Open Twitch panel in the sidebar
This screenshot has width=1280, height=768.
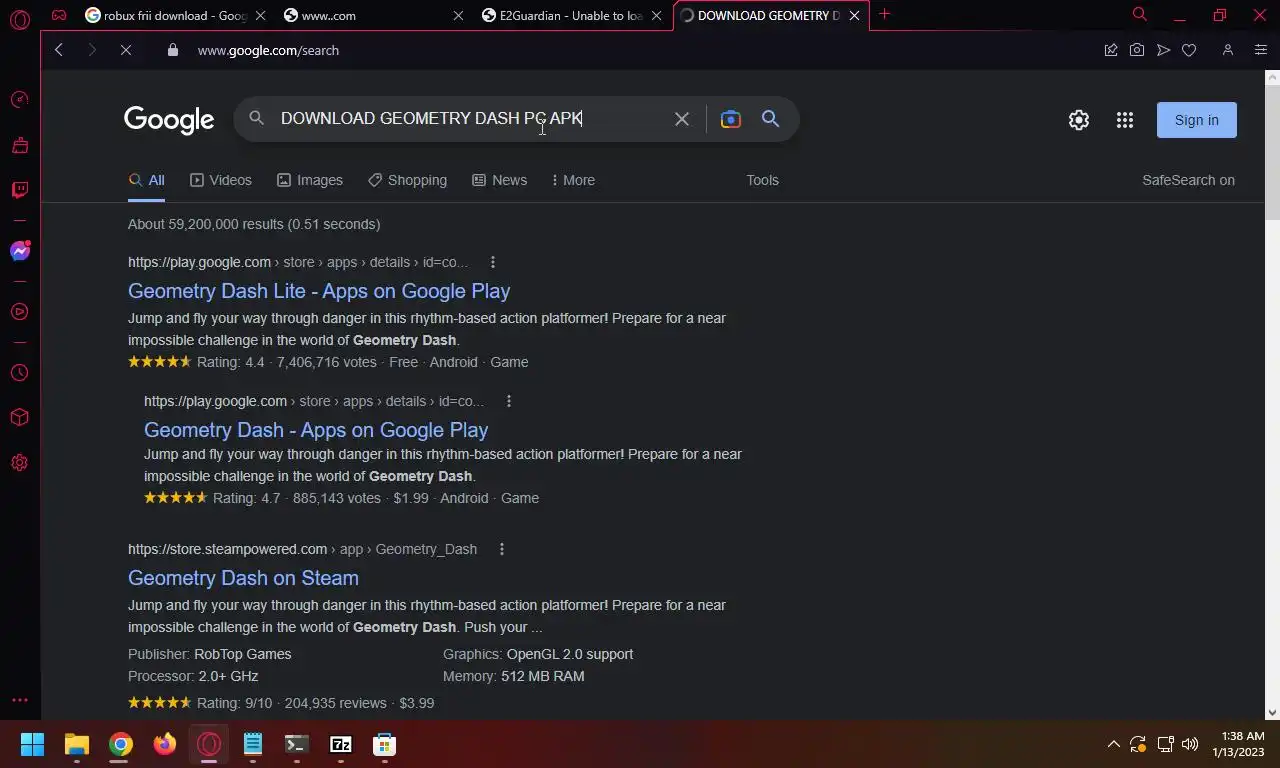(x=19, y=190)
